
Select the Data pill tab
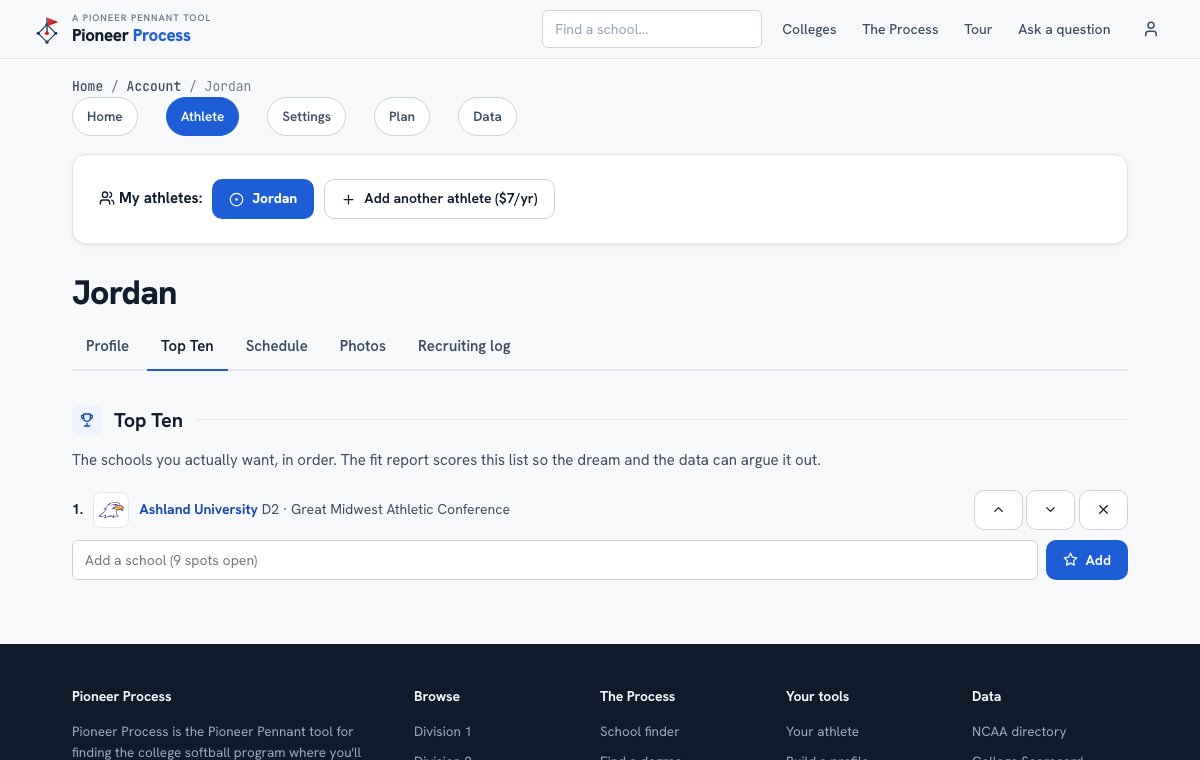(x=487, y=116)
